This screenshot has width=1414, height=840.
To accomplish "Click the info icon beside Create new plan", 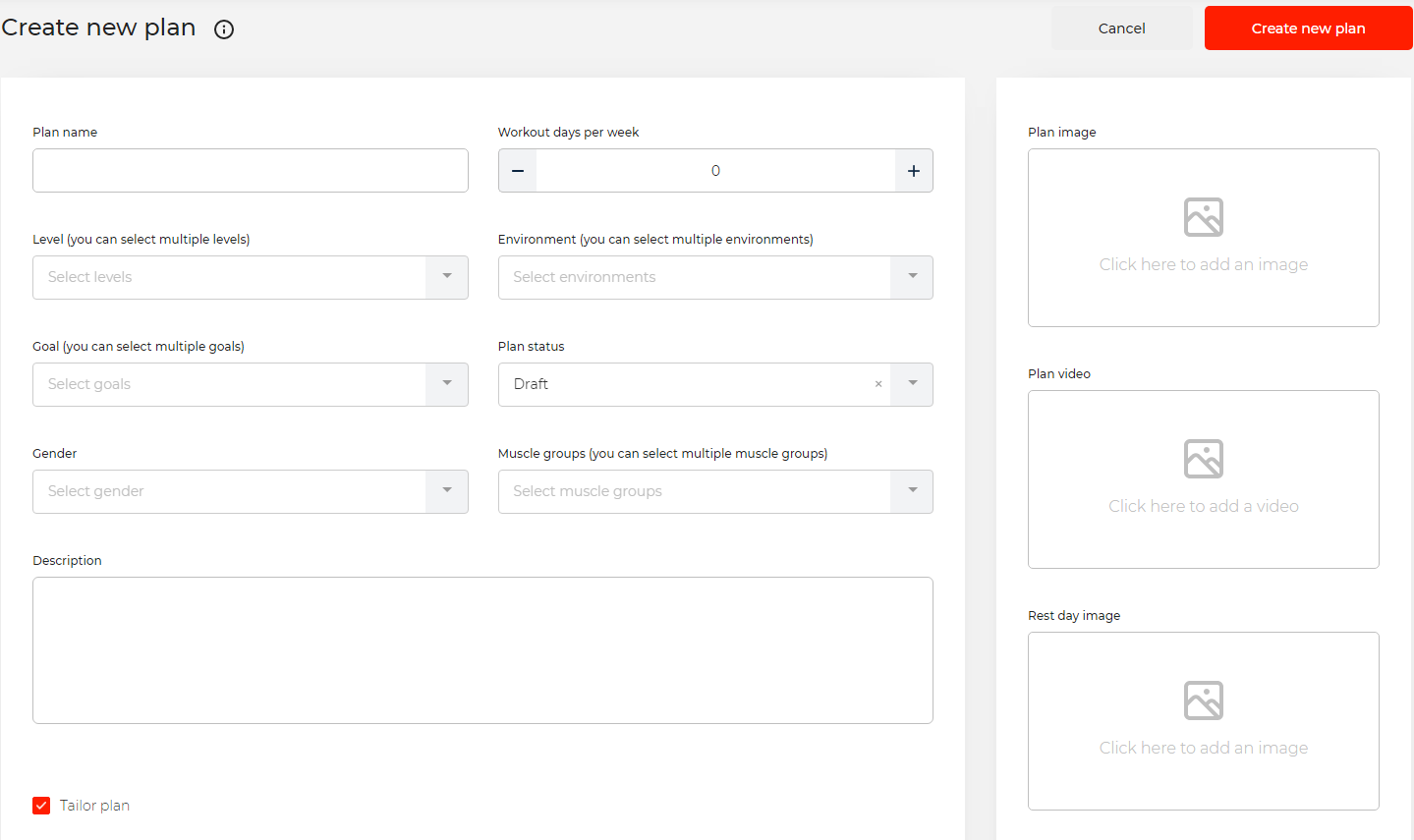I will tap(224, 29).
